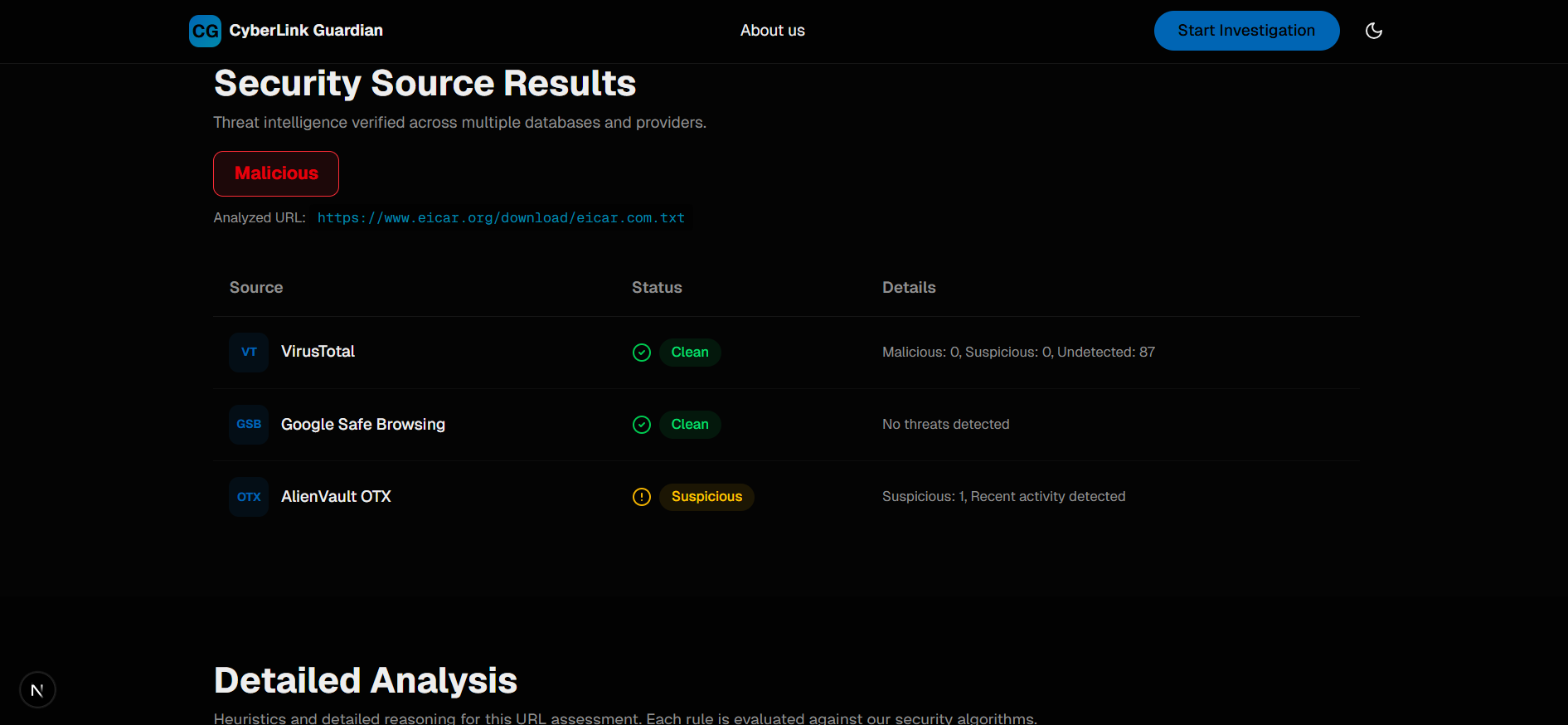Click the OTX AlienVault source icon
1568x725 pixels.
(249, 497)
